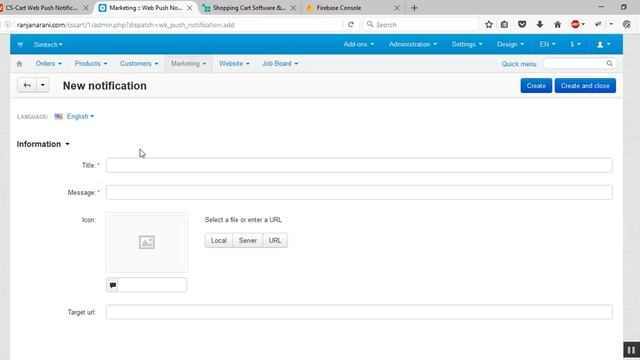Close the CS-Cart Web Push tab
The height and width of the screenshot is (360, 640).
click(x=85, y=8)
